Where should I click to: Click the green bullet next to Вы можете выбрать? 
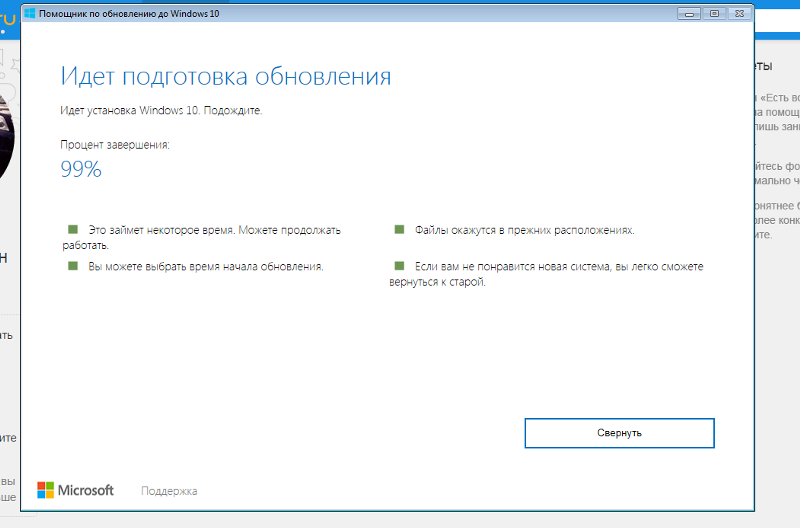(x=73, y=266)
